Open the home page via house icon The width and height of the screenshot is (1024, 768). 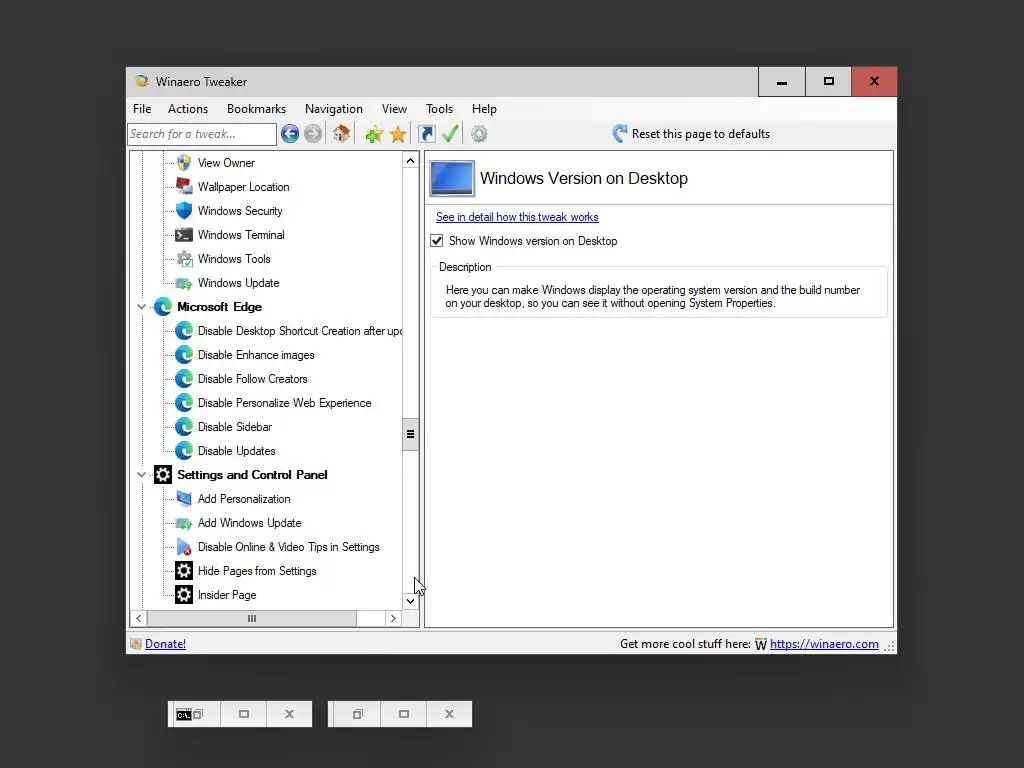[342, 134]
